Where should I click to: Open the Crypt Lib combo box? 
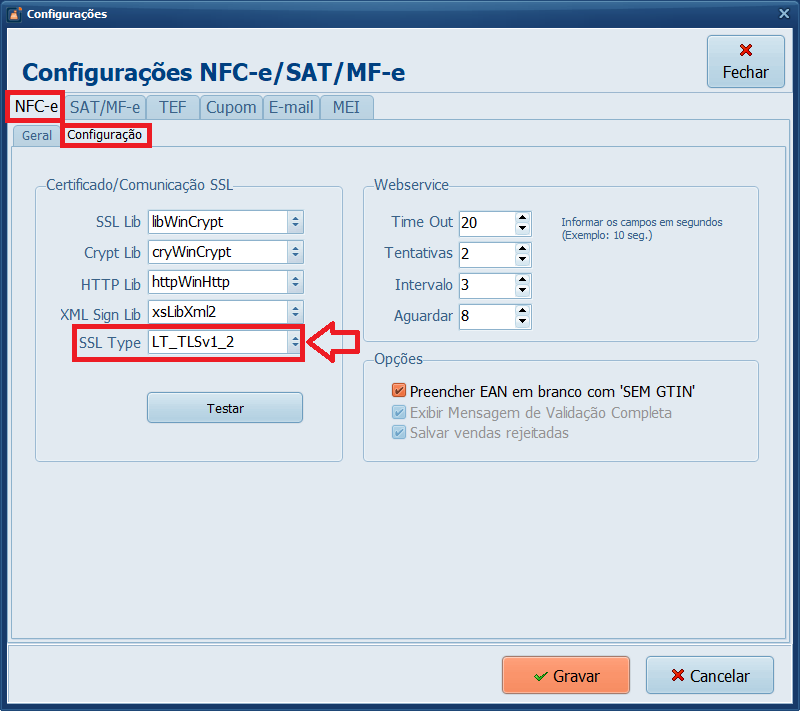pos(294,252)
